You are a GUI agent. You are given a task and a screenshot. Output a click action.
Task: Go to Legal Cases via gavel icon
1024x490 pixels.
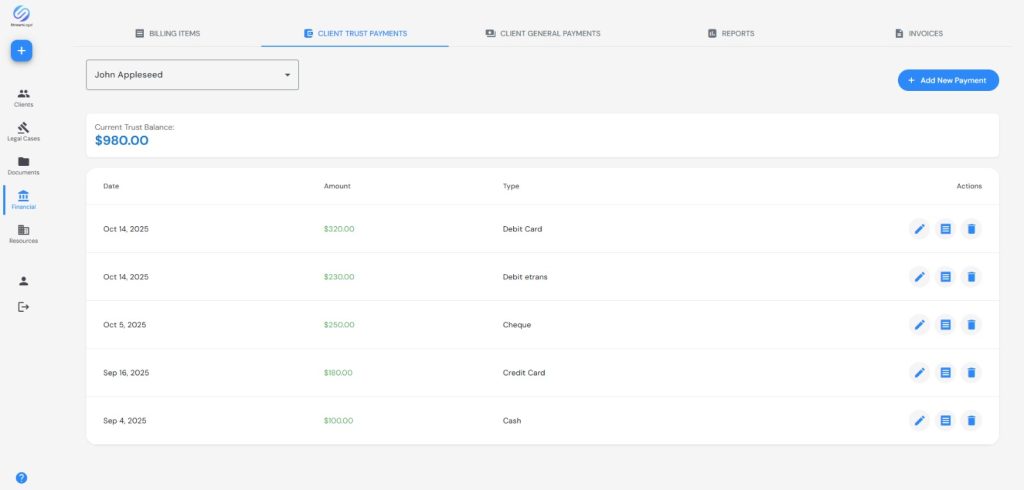pos(23,128)
